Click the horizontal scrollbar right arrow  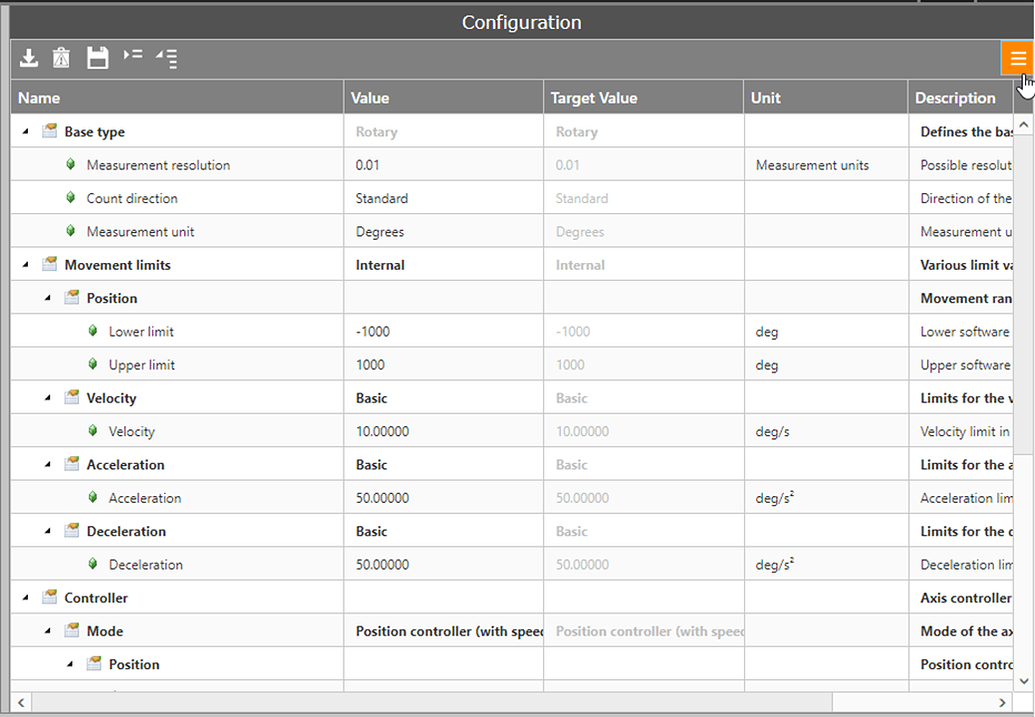(x=1003, y=703)
